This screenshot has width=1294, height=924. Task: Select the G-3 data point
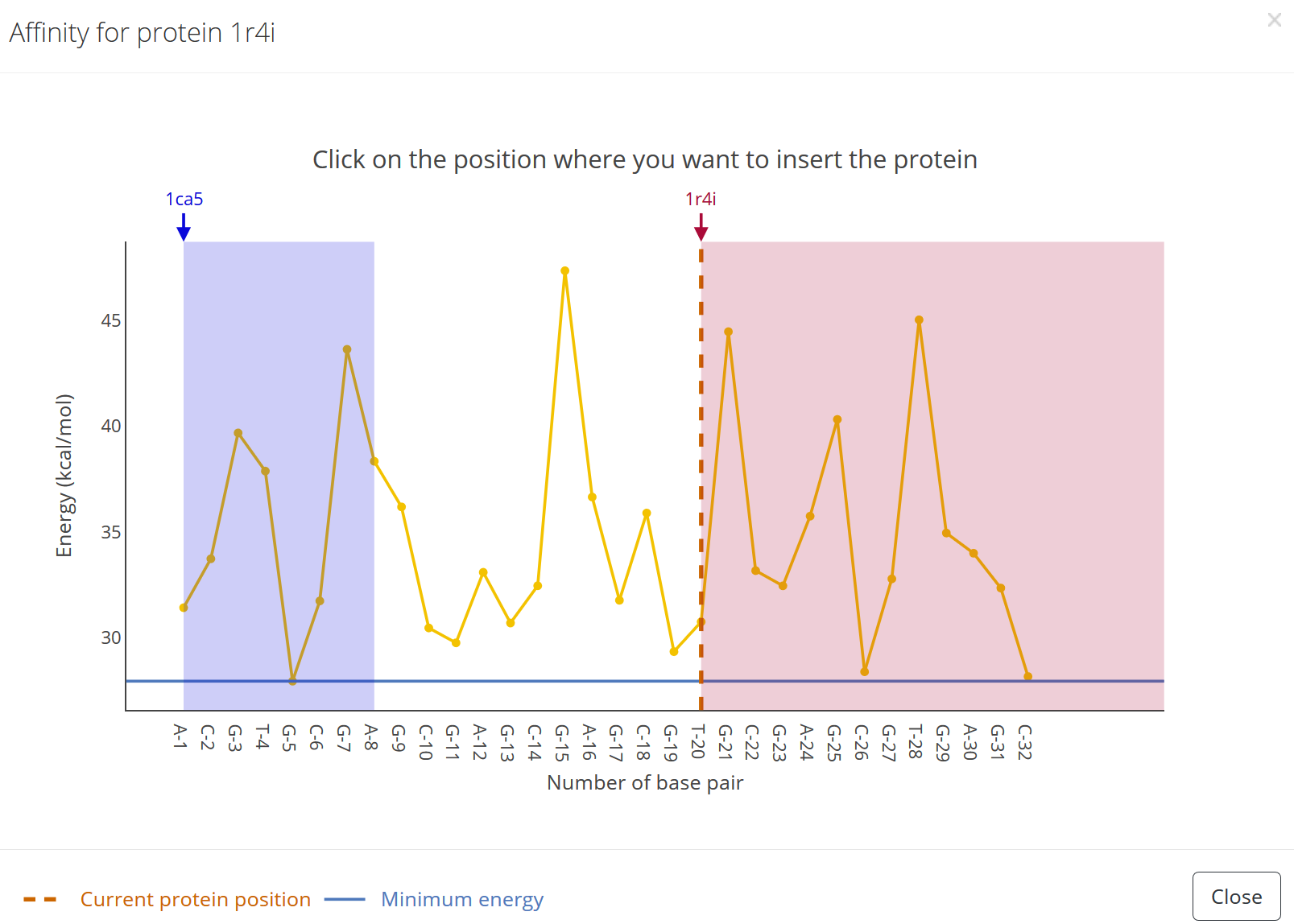pyautogui.click(x=238, y=433)
